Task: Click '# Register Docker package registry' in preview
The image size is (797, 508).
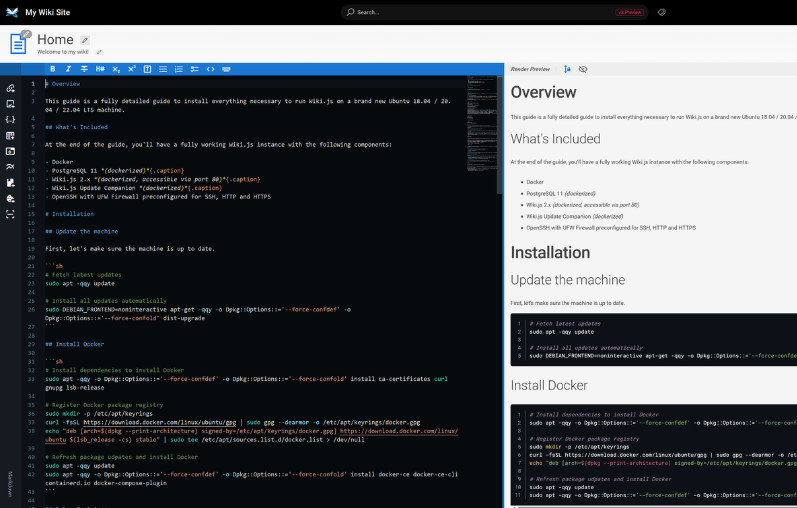Action: [x=584, y=439]
